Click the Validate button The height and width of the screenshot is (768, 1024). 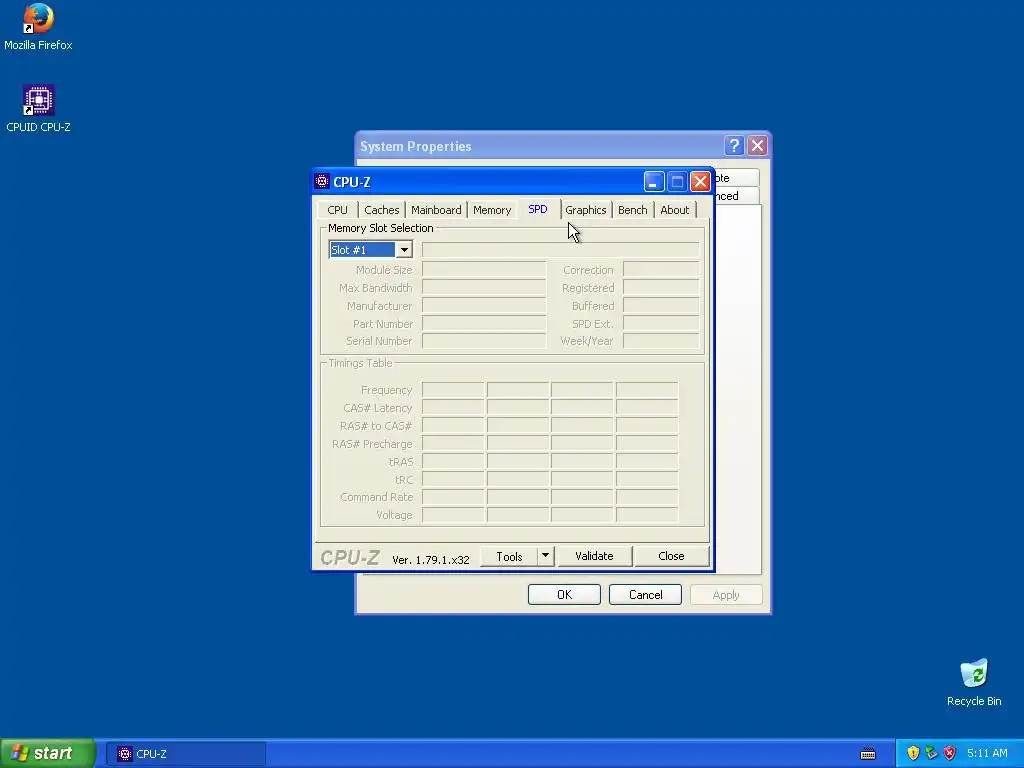(594, 556)
